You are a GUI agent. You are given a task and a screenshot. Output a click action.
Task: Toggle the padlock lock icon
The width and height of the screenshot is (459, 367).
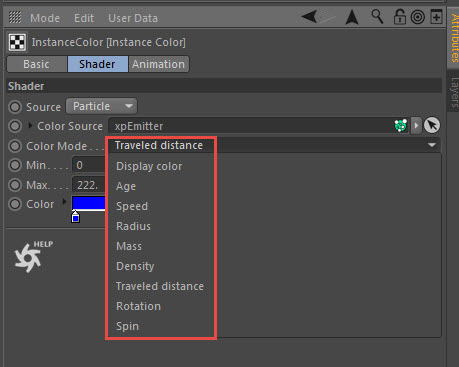399,17
